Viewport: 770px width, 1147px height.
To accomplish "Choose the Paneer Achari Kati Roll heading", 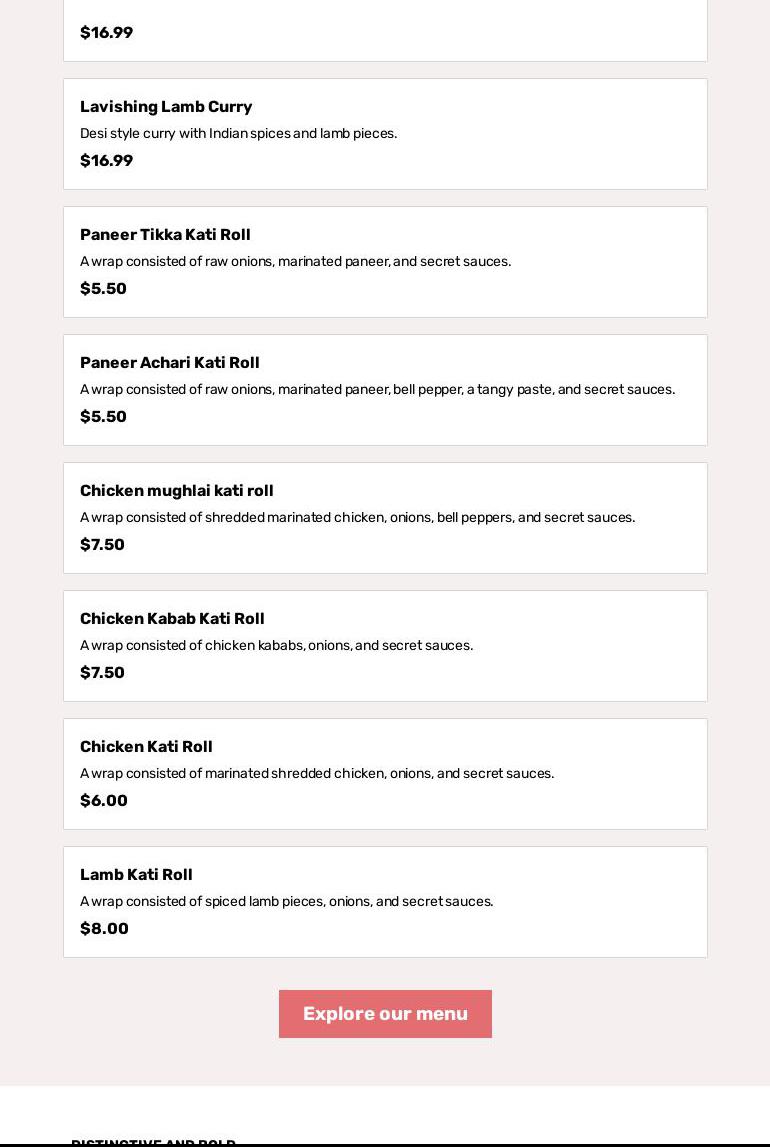I will click(x=170, y=363).
